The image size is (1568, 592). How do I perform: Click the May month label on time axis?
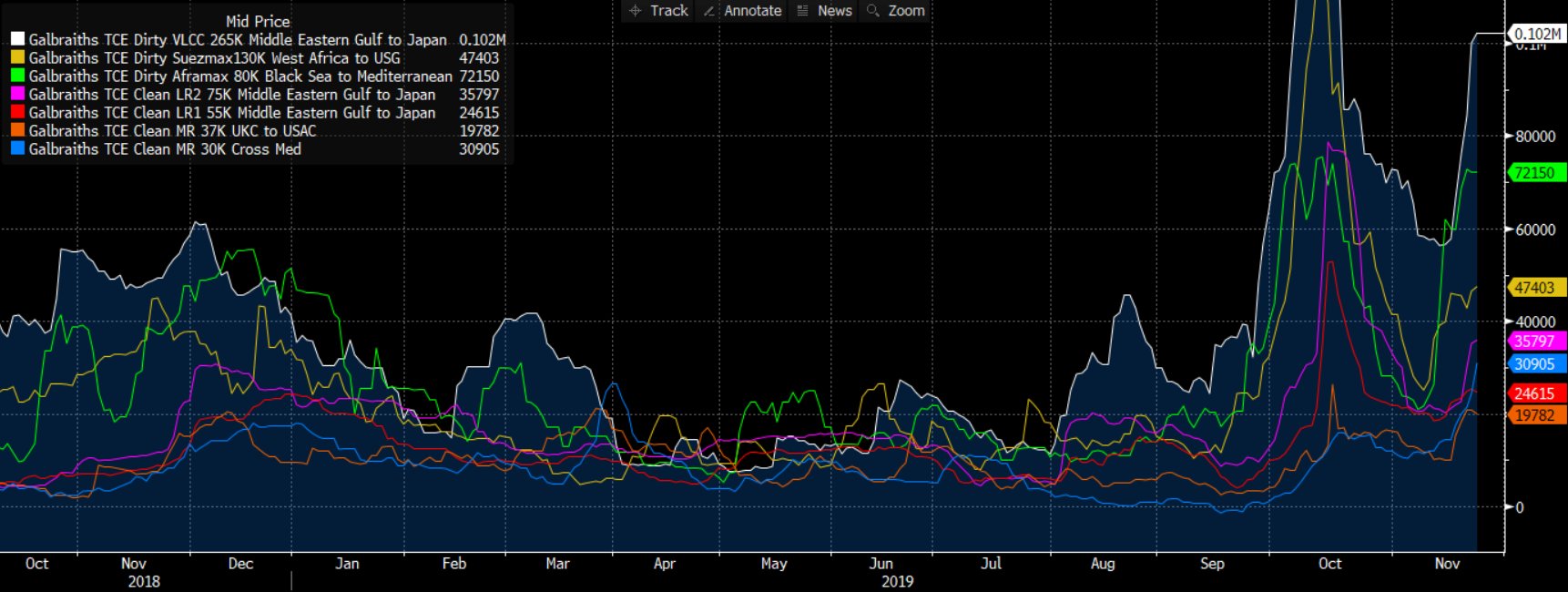774,564
